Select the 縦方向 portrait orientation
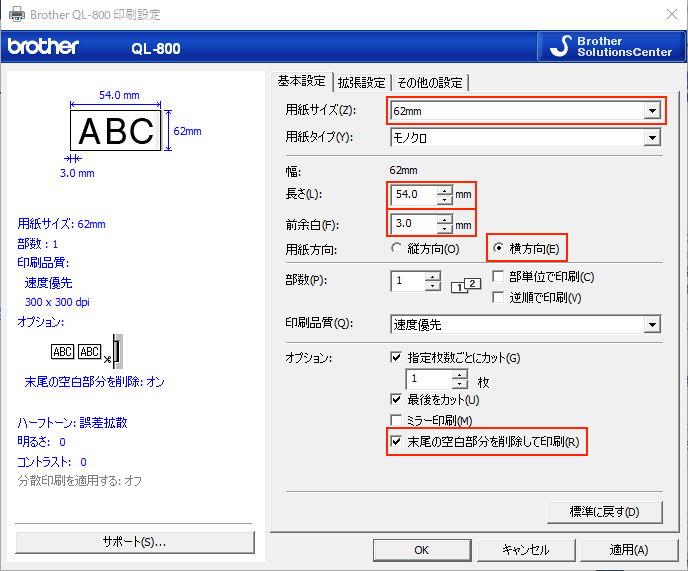 click(x=398, y=248)
